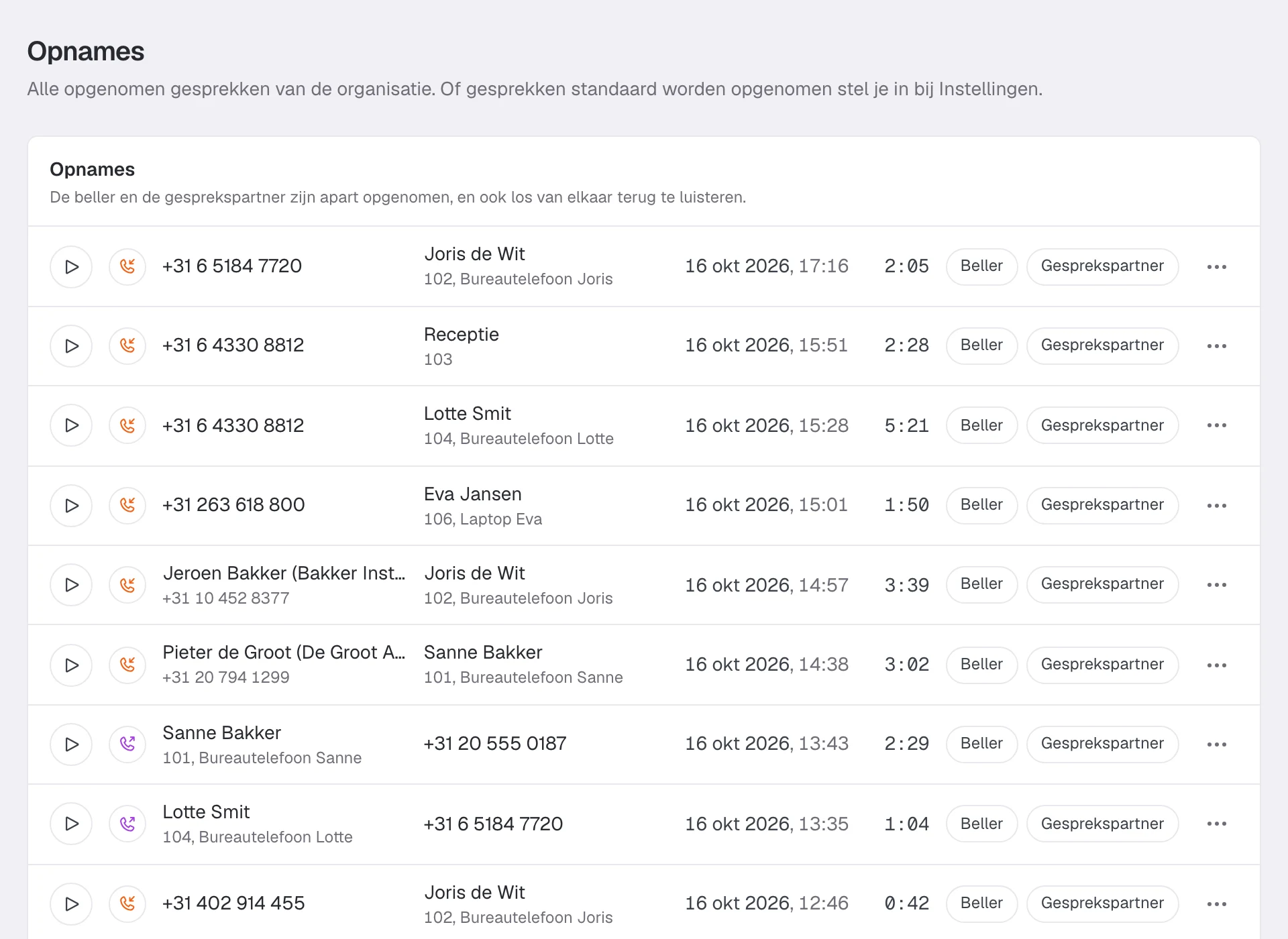Listen to Gesprekspartner track of 17:16 recording
Image resolution: width=1288 pixels, height=939 pixels.
pos(1102,266)
